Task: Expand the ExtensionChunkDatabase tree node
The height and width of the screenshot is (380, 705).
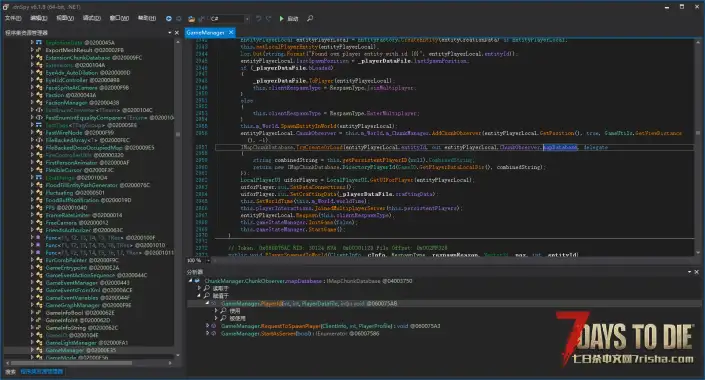Action: click(32, 58)
